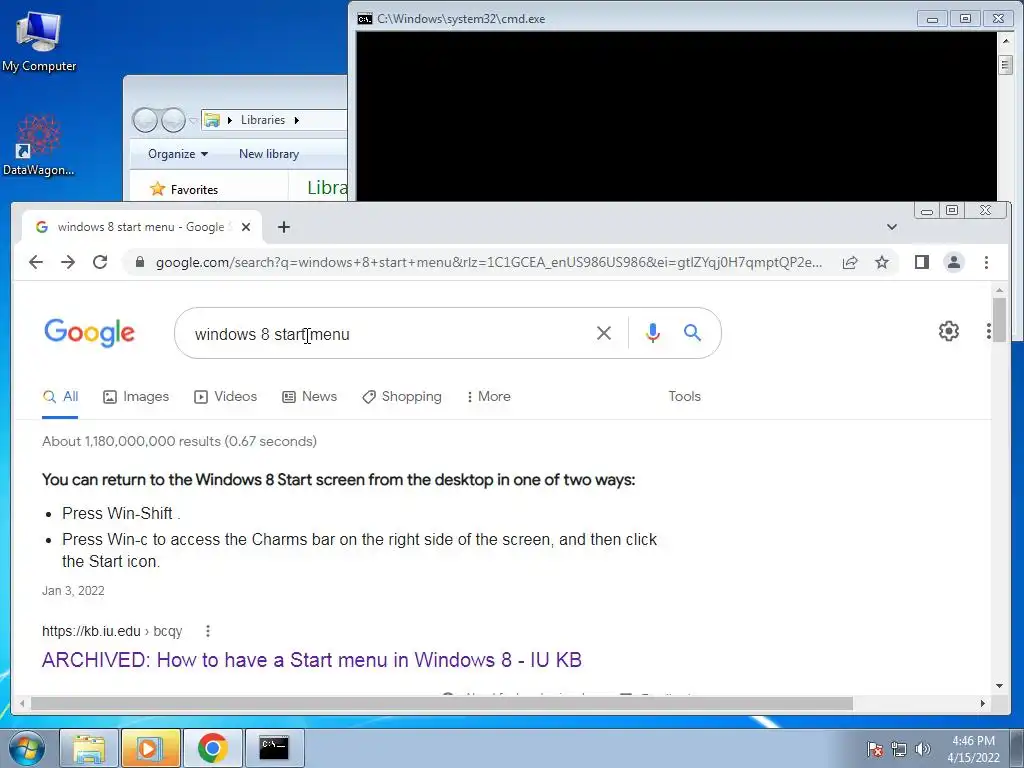Open Chrome profile avatar
The height and width of the screenshot is (768, 1024).
[953, 263]
